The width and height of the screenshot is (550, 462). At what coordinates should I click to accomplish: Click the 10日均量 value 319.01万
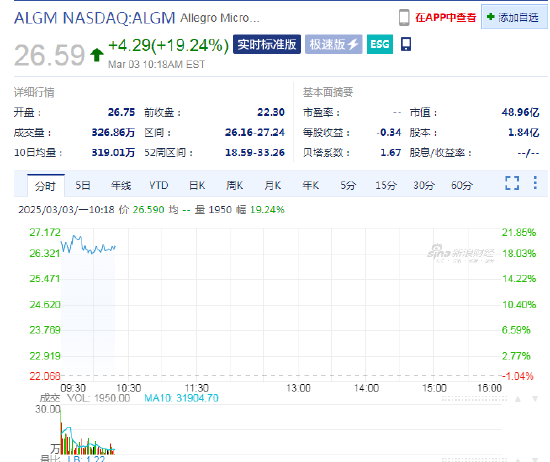(113, 153)
